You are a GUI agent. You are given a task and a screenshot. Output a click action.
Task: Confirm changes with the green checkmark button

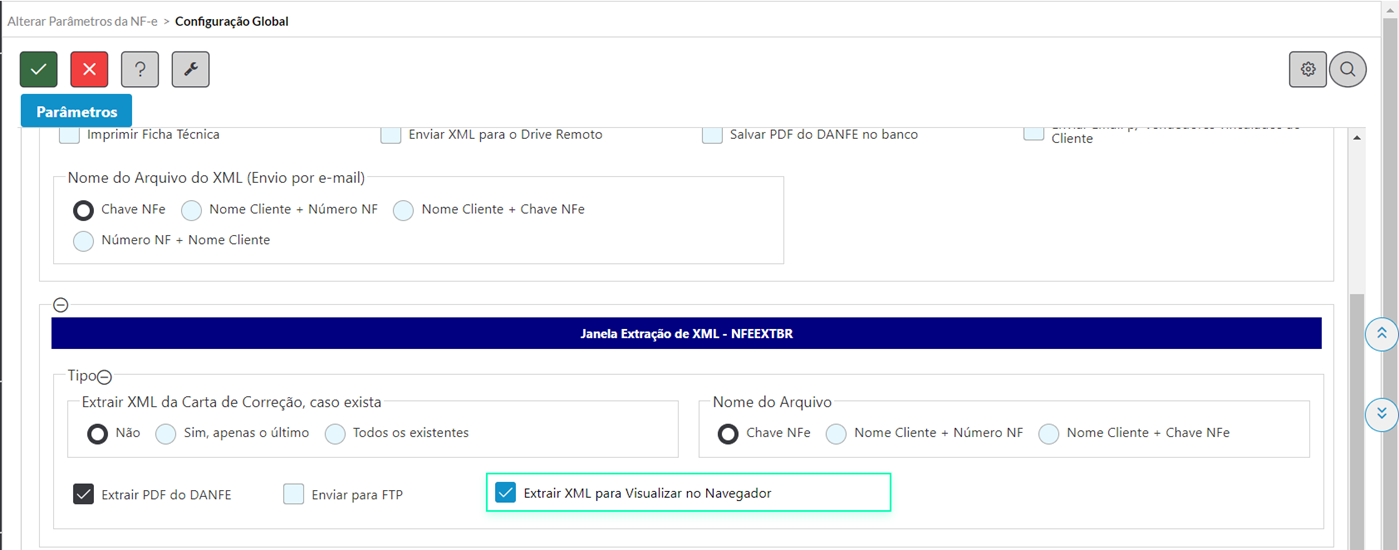(x=38, y=69)
